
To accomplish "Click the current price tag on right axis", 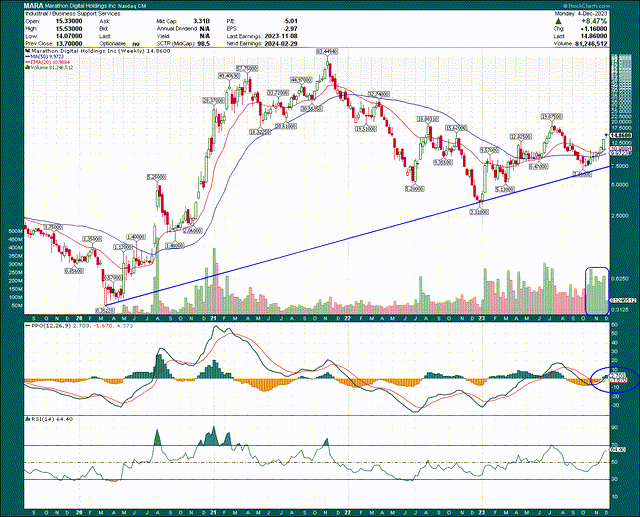I will (621, 134).
